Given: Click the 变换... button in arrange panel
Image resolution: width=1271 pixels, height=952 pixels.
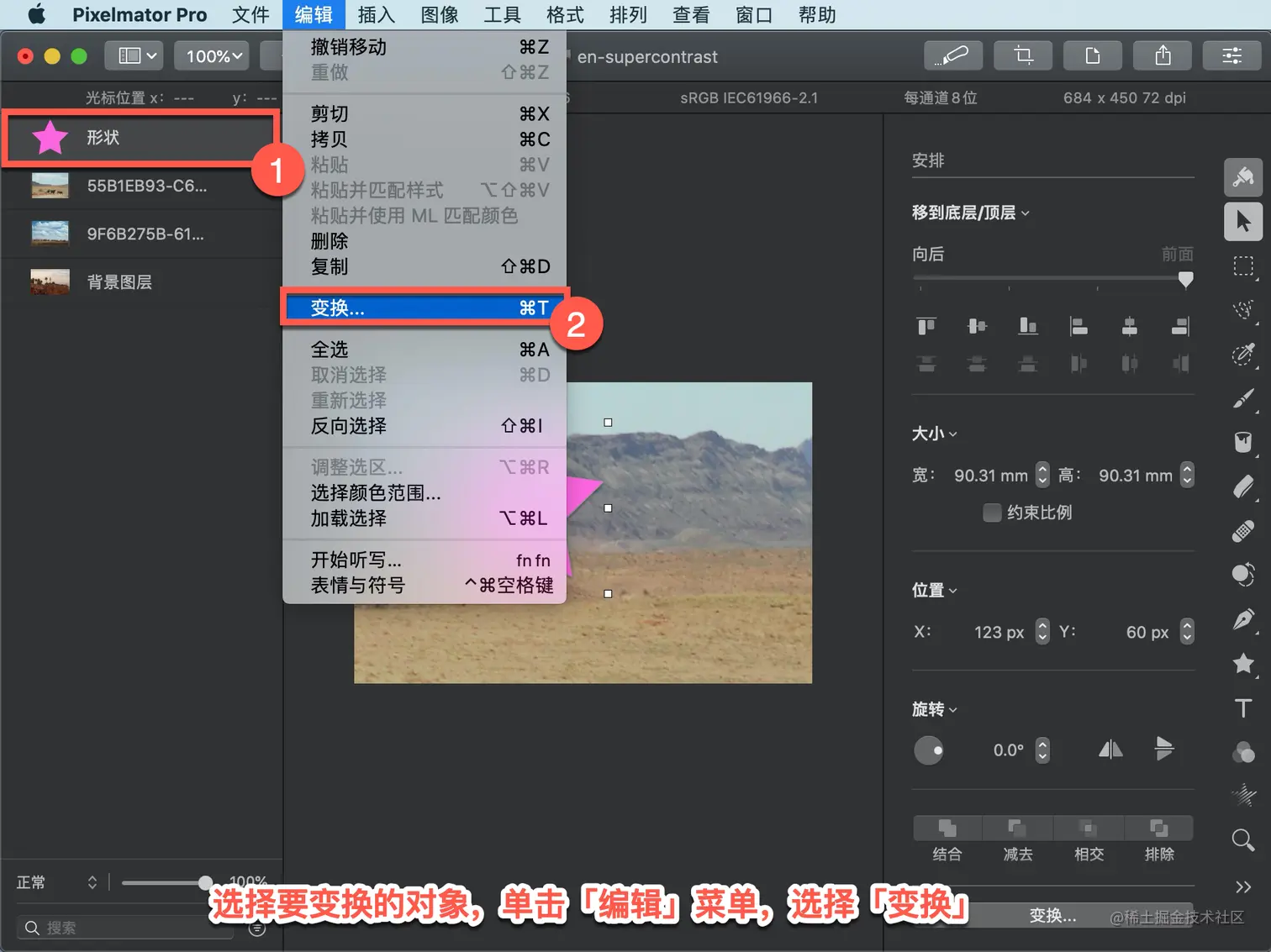Looking at the screenshot, I should tap(1052, 916).
